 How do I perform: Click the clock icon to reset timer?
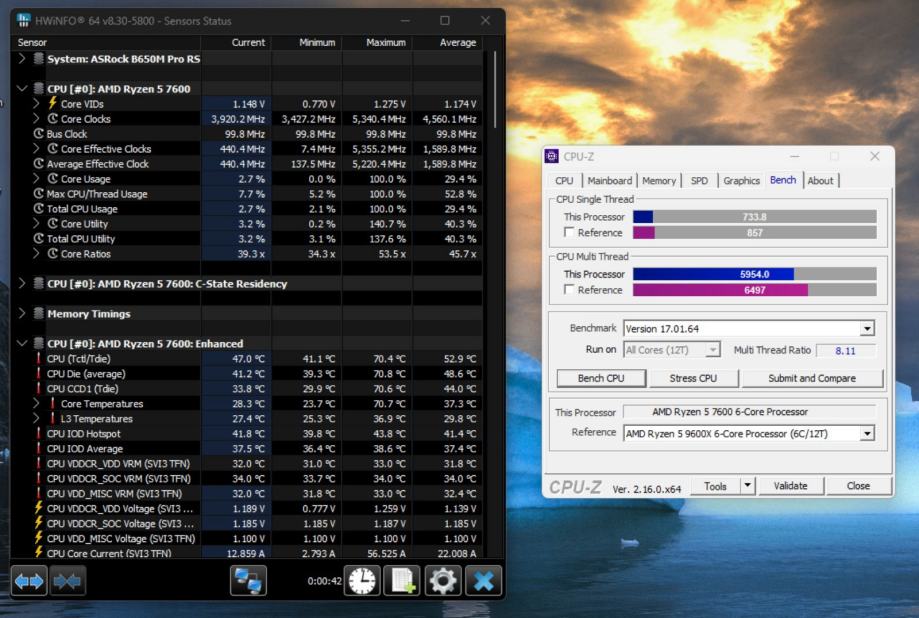[x=361, y=580]
